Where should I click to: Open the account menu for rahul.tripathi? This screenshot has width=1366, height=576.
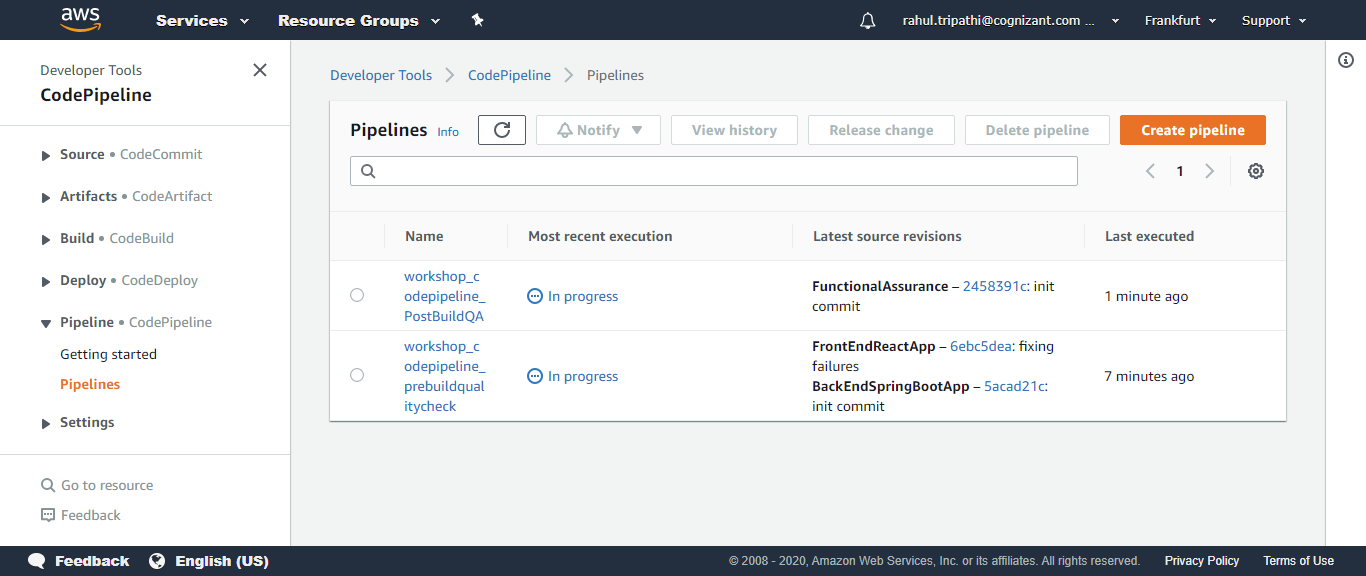[1012, 20]
